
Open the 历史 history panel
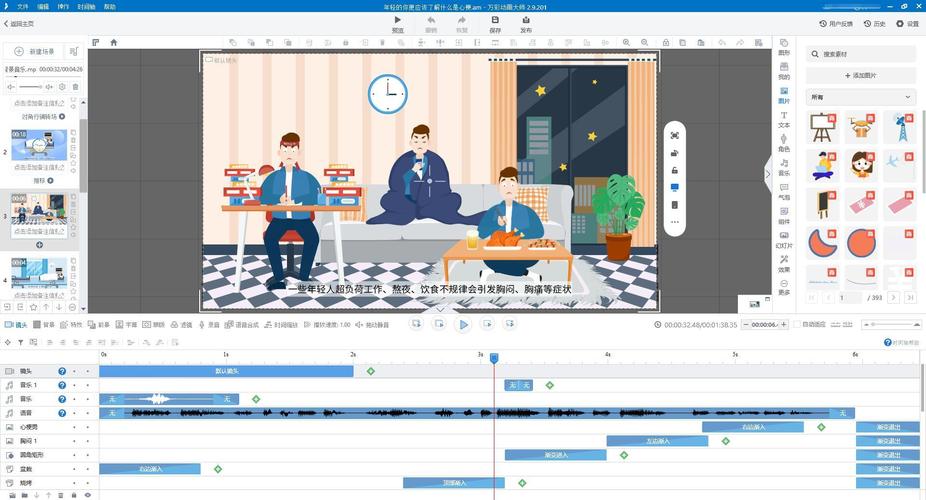[x=875, y=24]
